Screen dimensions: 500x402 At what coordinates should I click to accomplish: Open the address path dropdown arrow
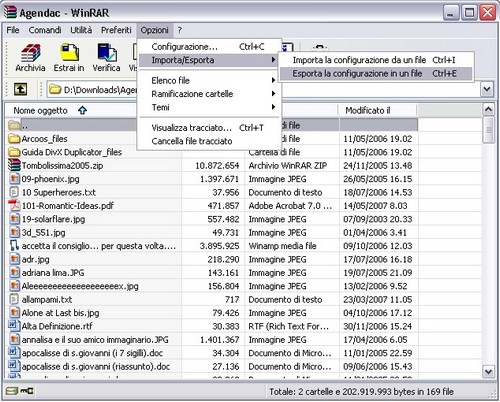487,89
